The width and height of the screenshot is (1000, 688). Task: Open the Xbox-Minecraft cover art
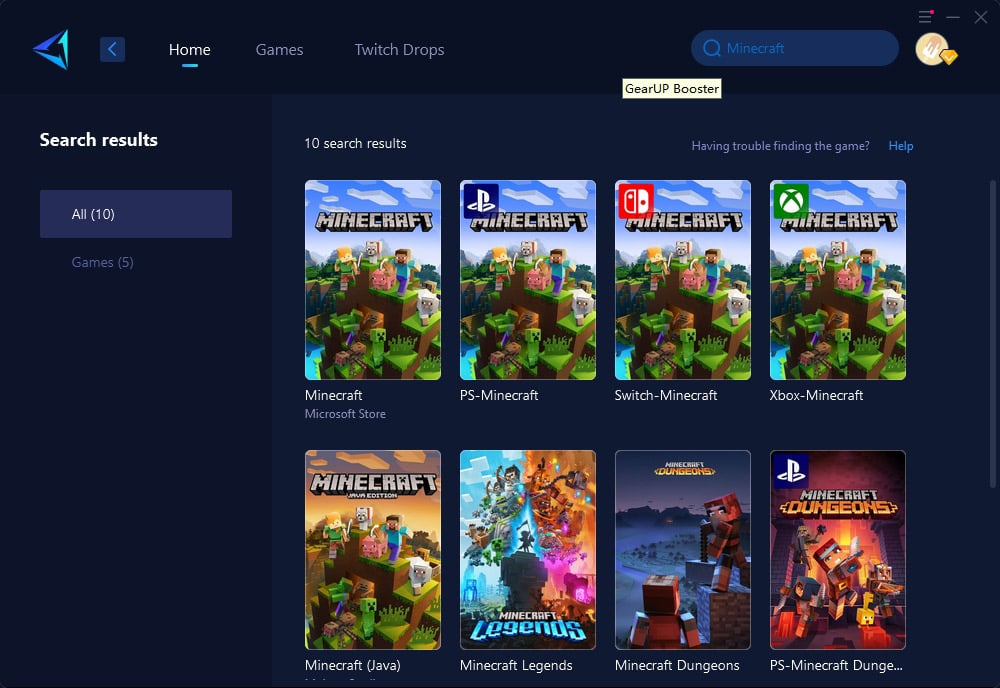coord(837,280)
